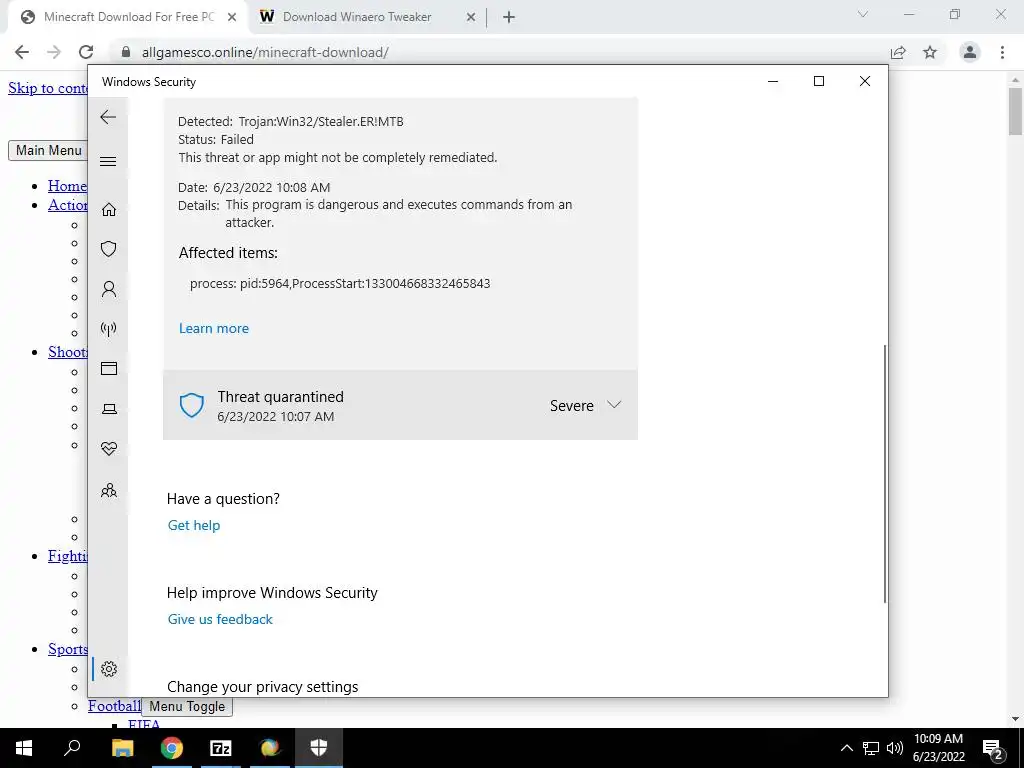
Task: Open Account protection person icon
Action: pos(108,289)
